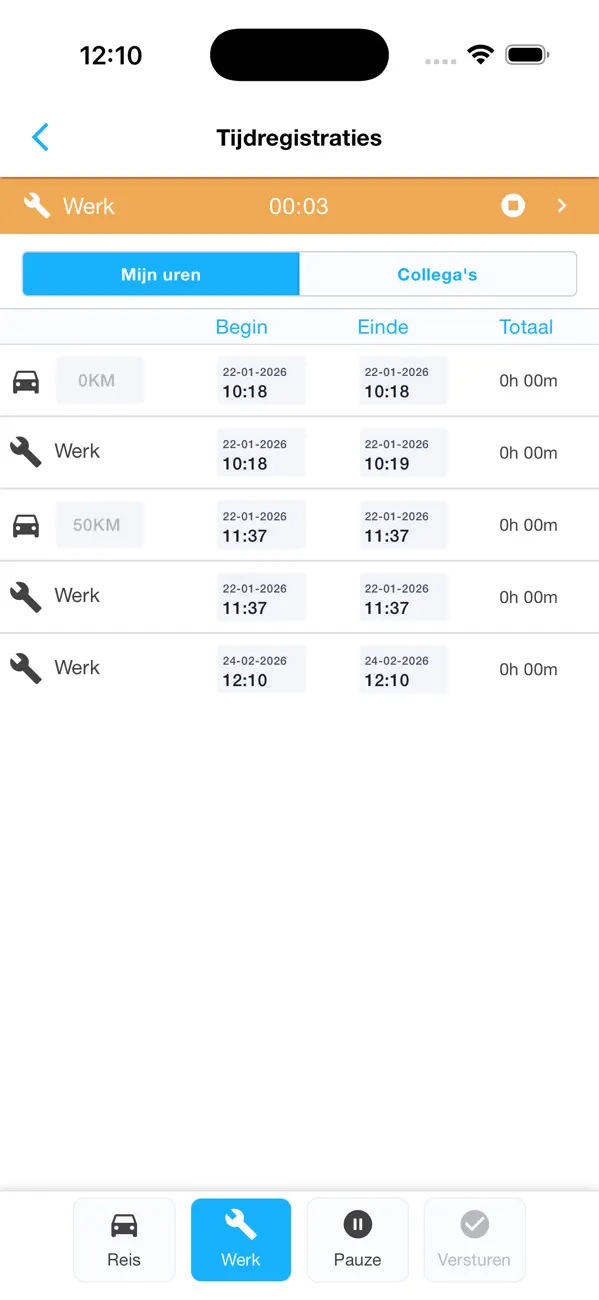
Task: Click the Totaal column header
Action: point(526,327)
